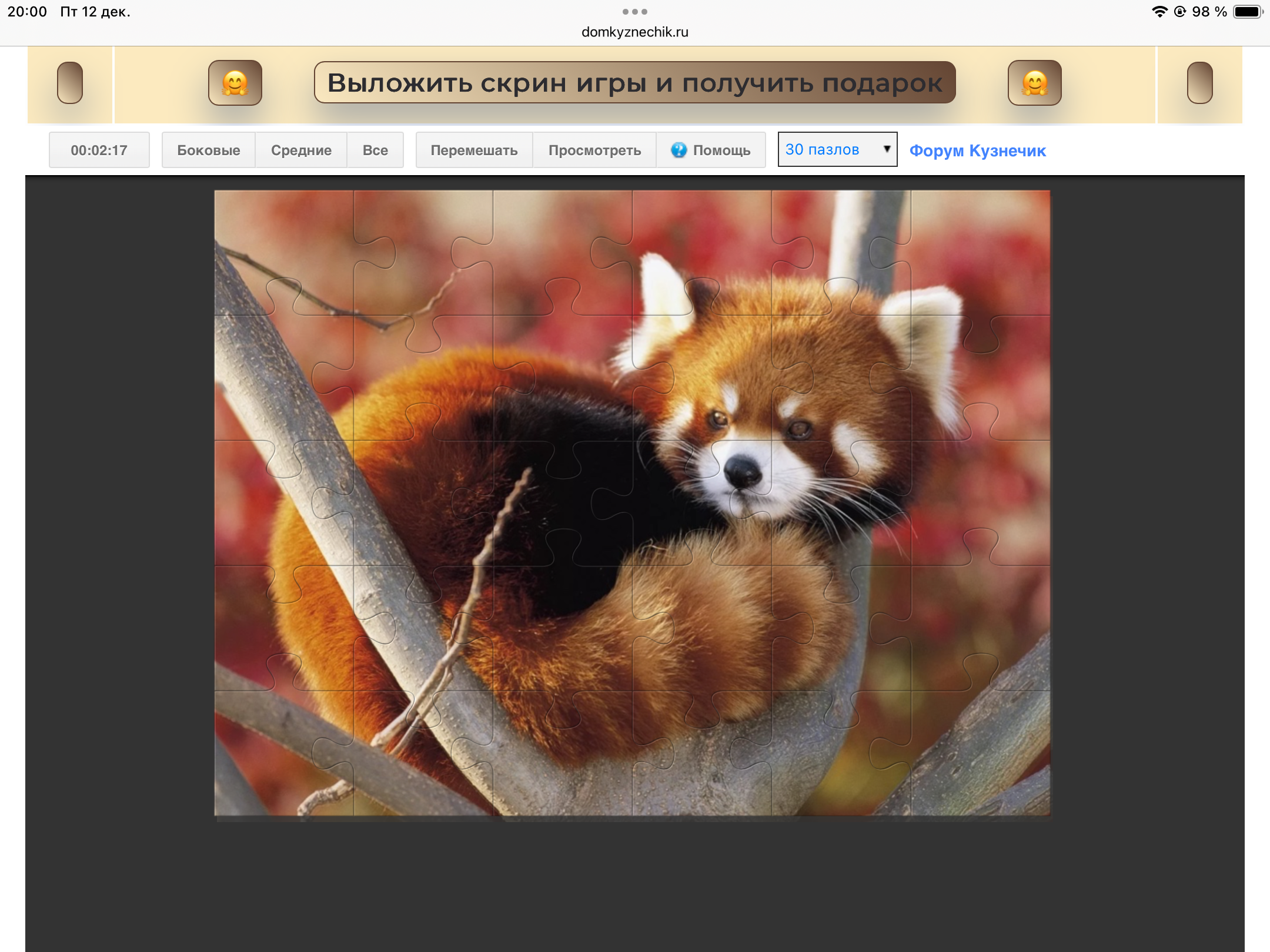Open the Форум Кузнечик link
The image size is (1270, 952).
[977, 150]
